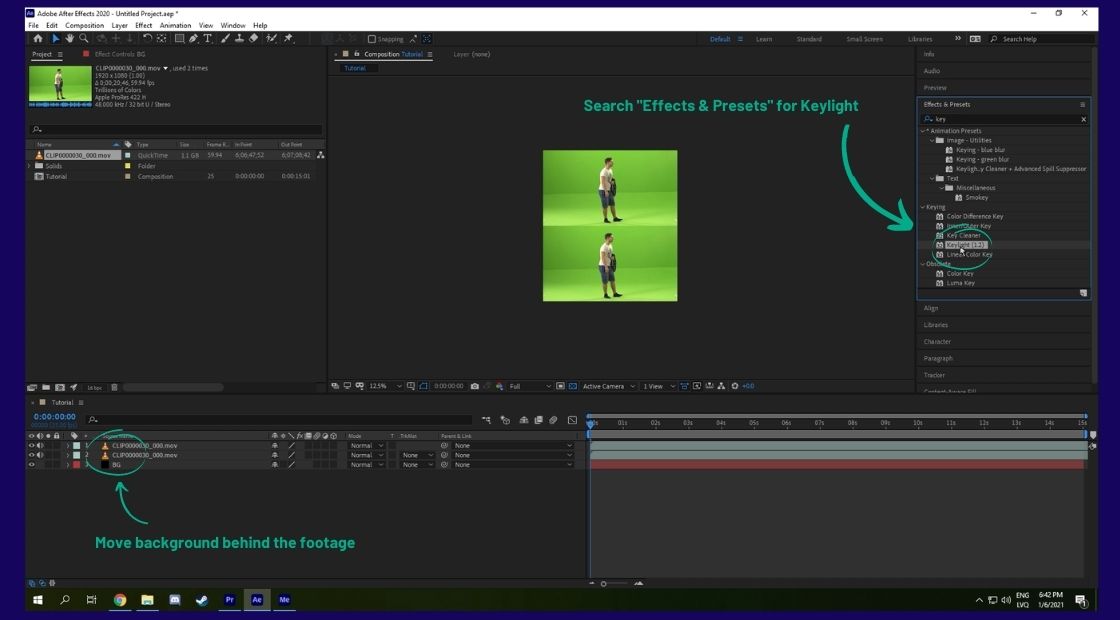
Task: Switch to the Standard workspace
Action: coord(810,38)
